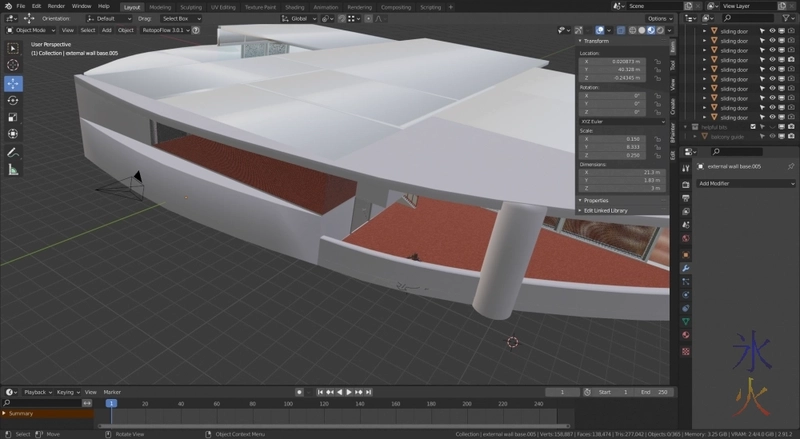
Task: Activate the Move tool
Action: coord(13,83)
